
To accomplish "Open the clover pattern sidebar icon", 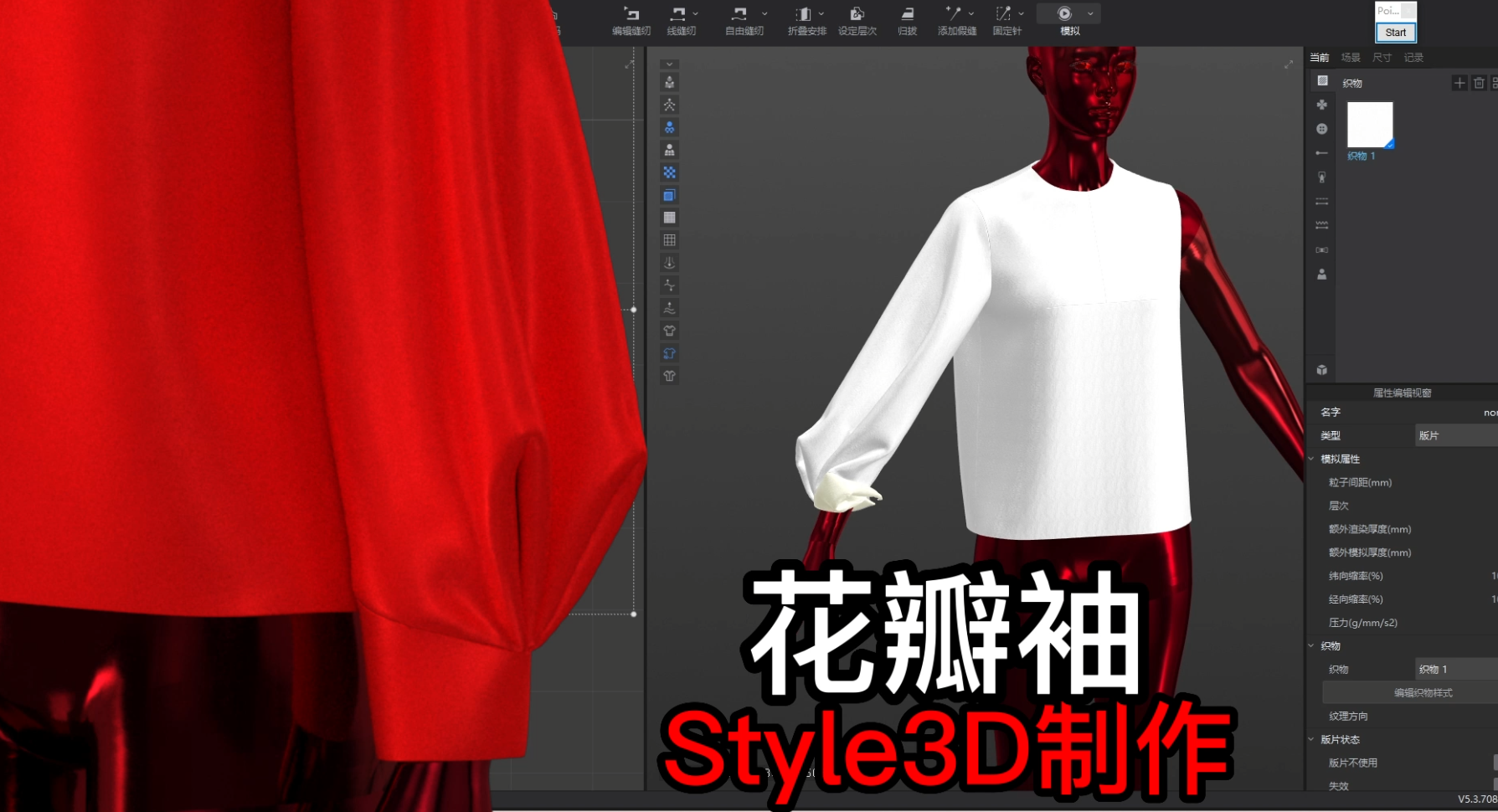I will tap(1322, 105).
